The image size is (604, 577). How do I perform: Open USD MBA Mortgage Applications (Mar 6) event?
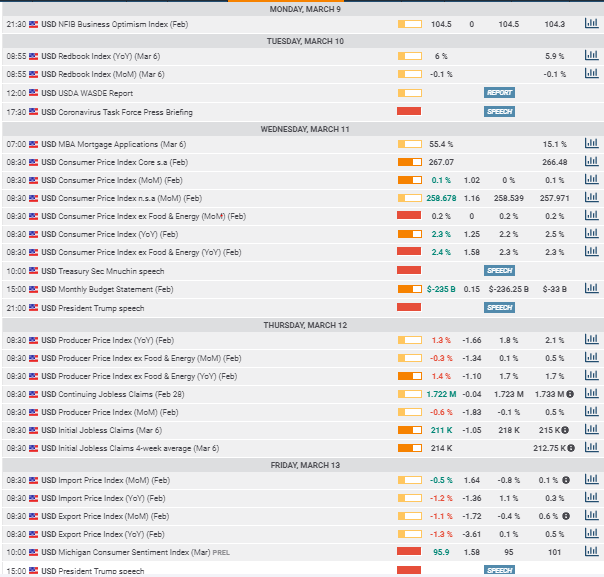114,144
